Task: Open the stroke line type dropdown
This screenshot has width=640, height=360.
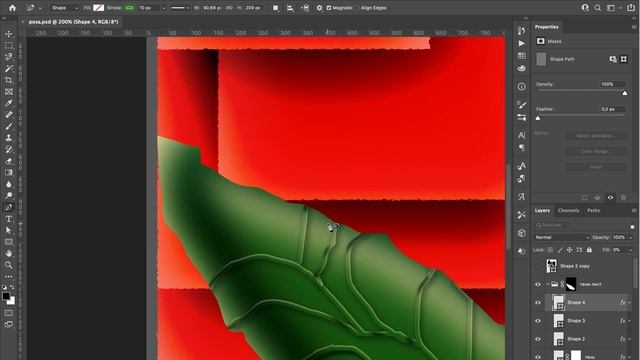Action: pos(180,8)
